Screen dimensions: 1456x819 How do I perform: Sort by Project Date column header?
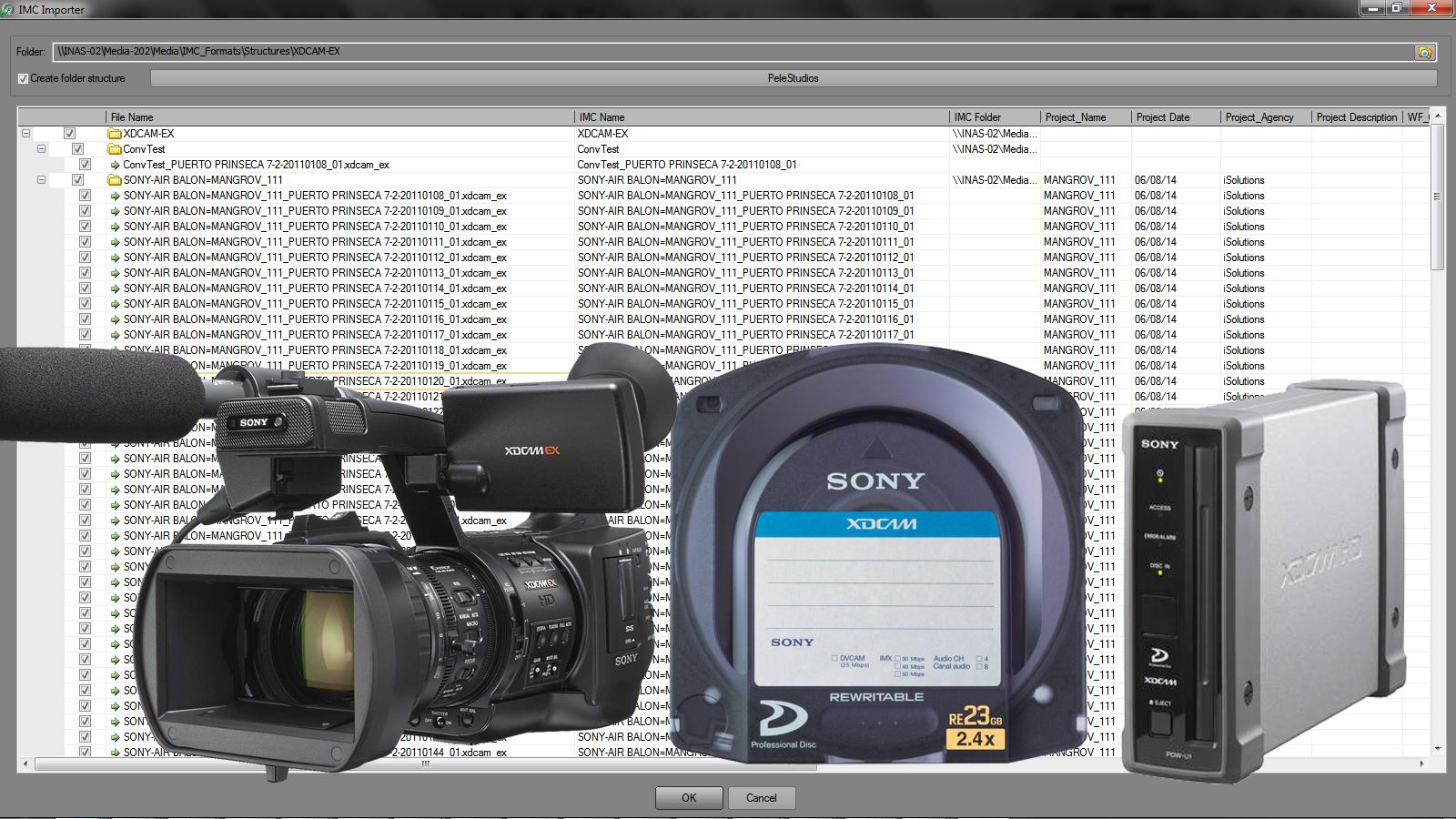pos(1176,117)
